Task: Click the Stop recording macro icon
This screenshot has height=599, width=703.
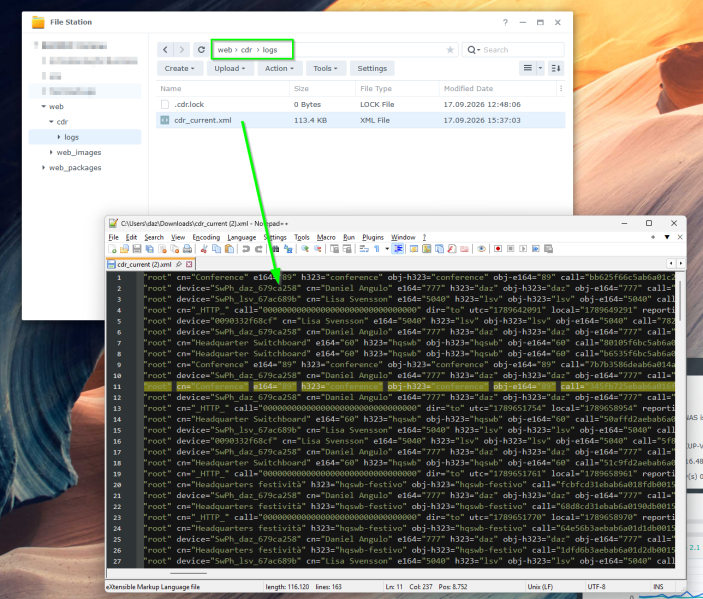Action: tap(511, 249)
